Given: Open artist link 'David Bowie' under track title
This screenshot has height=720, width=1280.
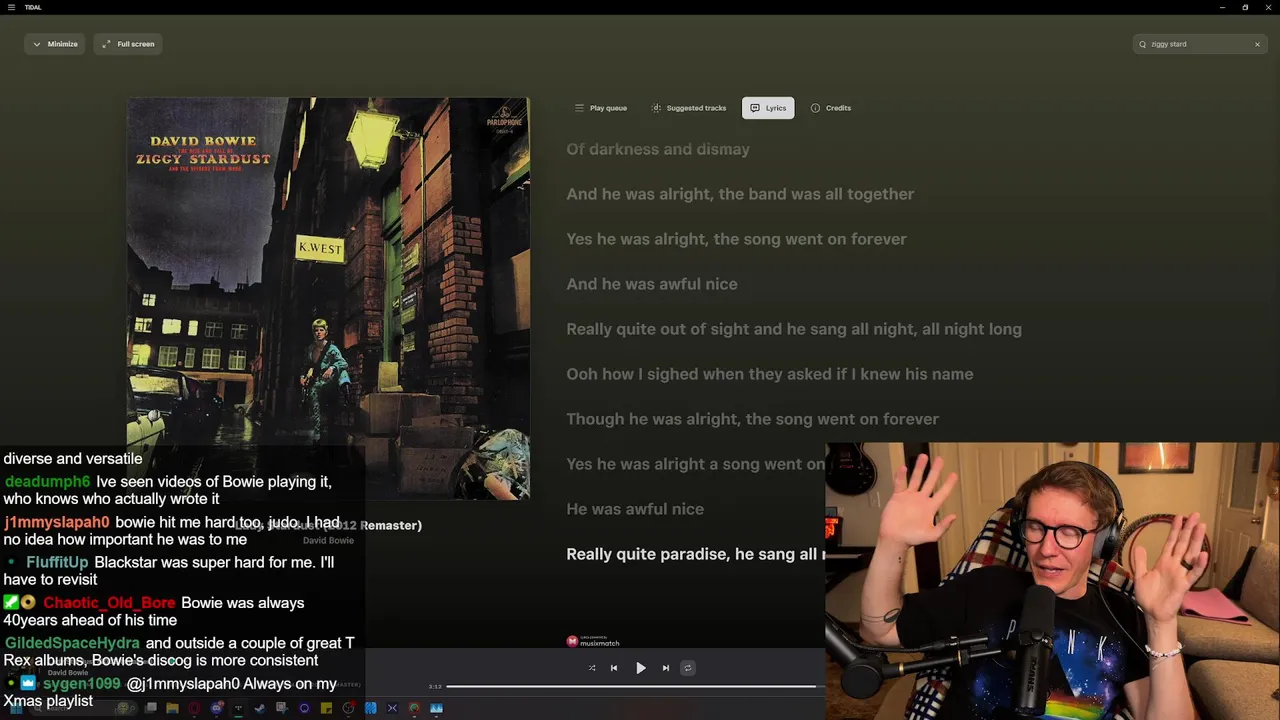Looking at the screenshot, I should point(328,540).
